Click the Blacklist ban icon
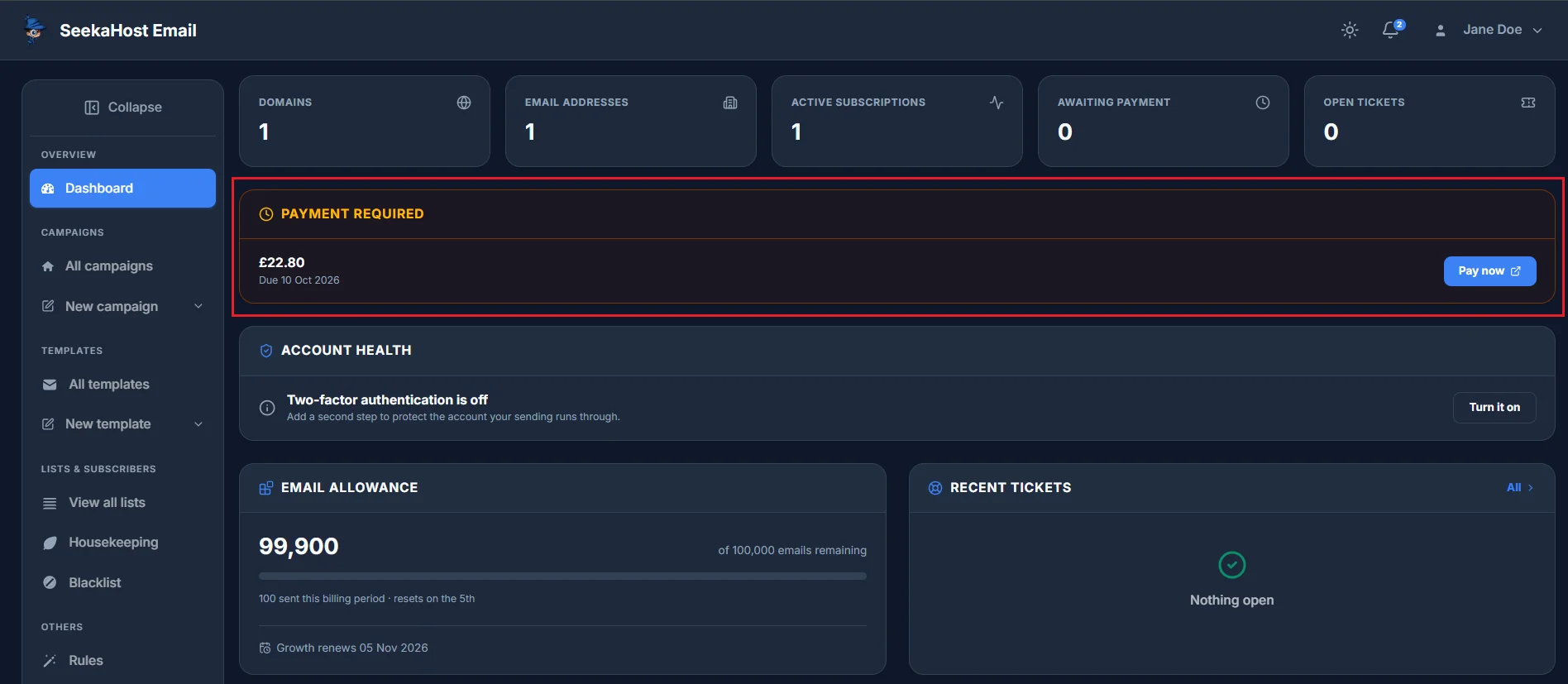1568x684 pixels. (50, 583)
